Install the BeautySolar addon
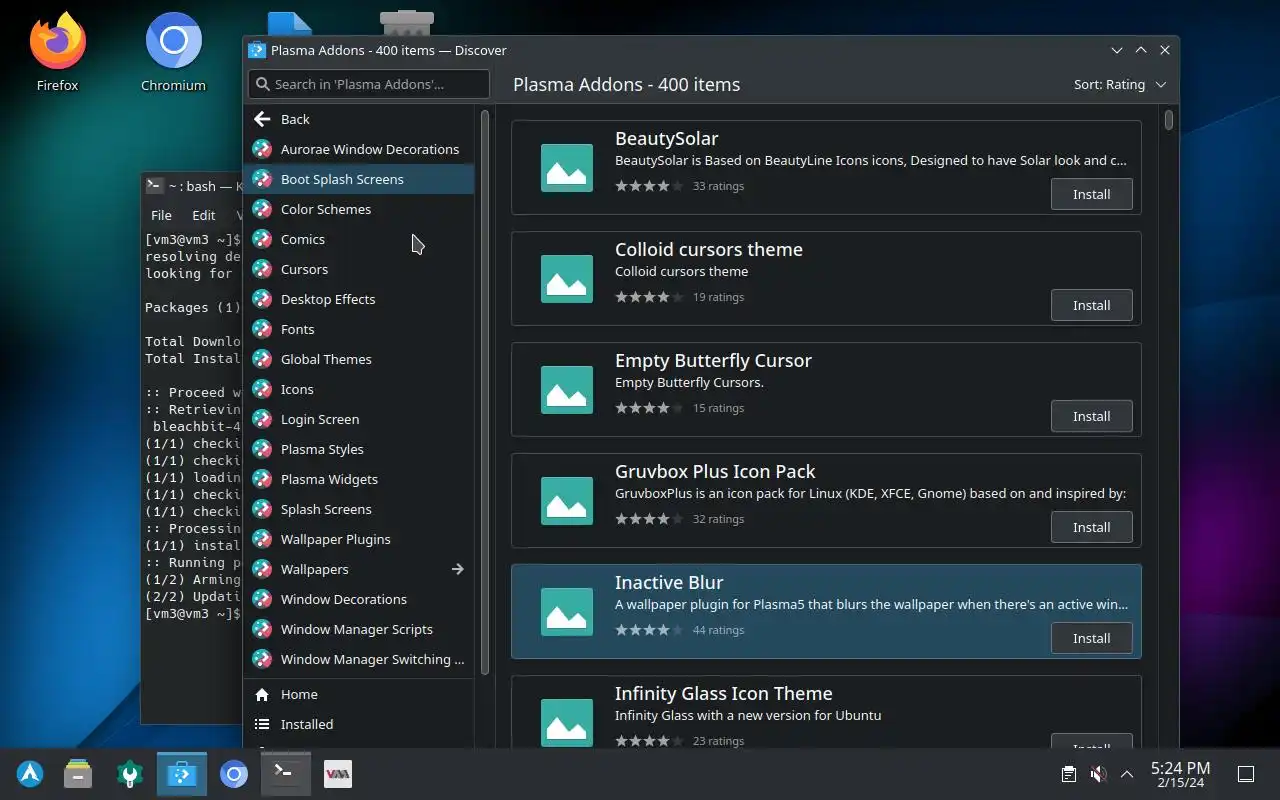 pyautogui.click(x=1091, y=194)
